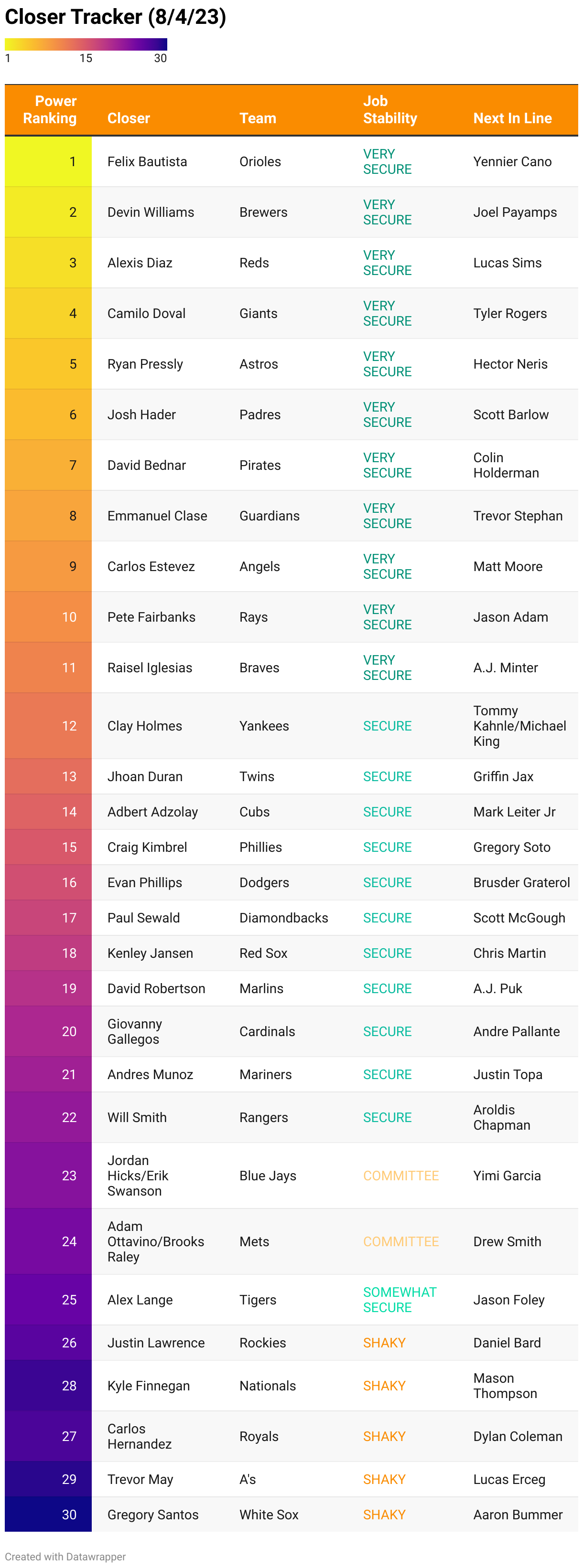This screenshot has height=1568, width=583.
Task: Click Tommy Kahnle/Michael King cell
Action: point(519,726)
